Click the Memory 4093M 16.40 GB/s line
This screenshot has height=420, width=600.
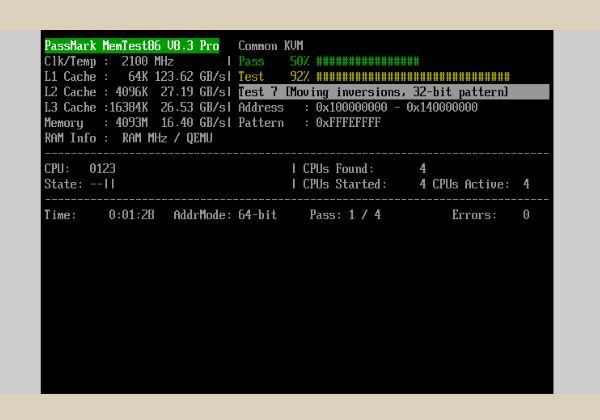(x=135, y=123)
